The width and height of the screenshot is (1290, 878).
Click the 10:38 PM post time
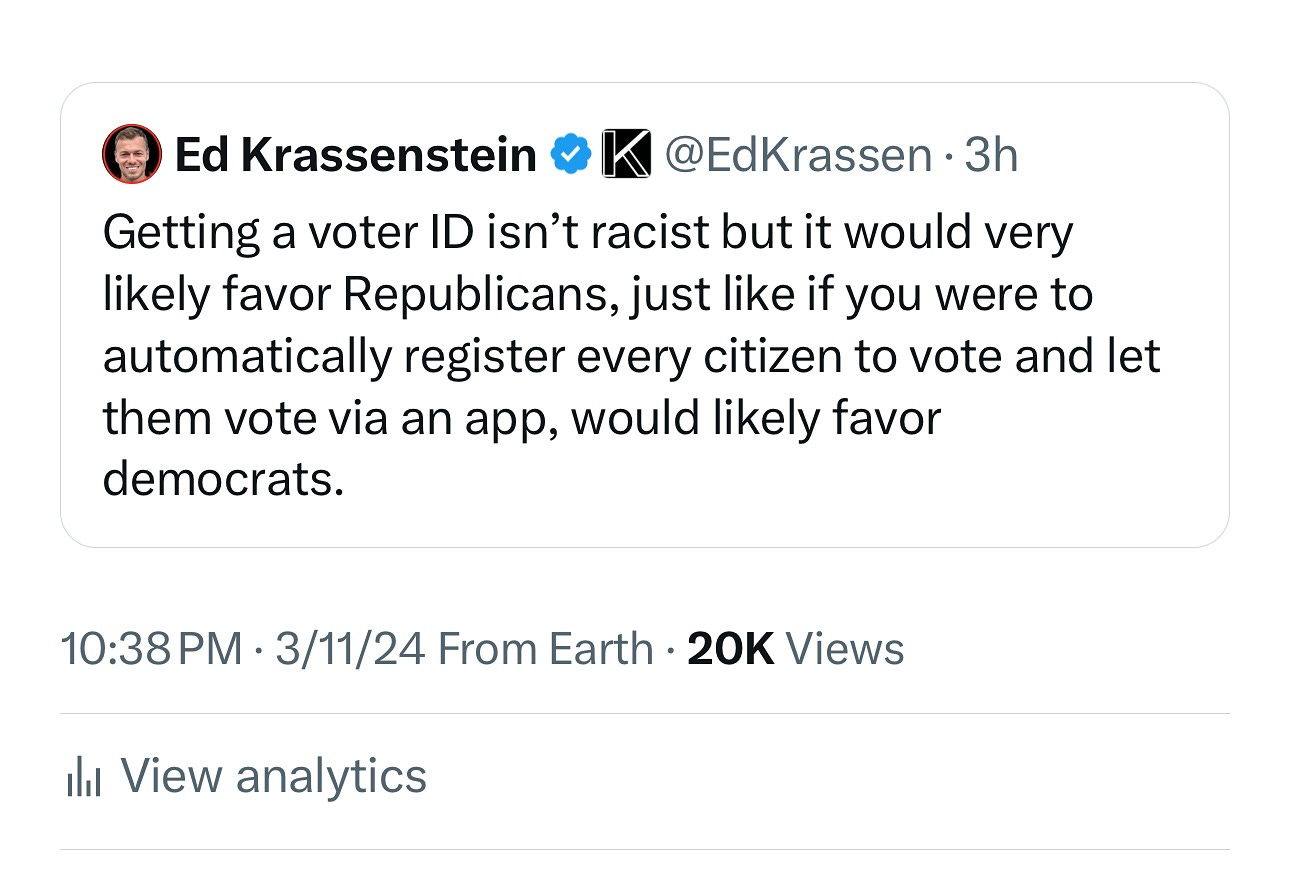click(152, 649)
